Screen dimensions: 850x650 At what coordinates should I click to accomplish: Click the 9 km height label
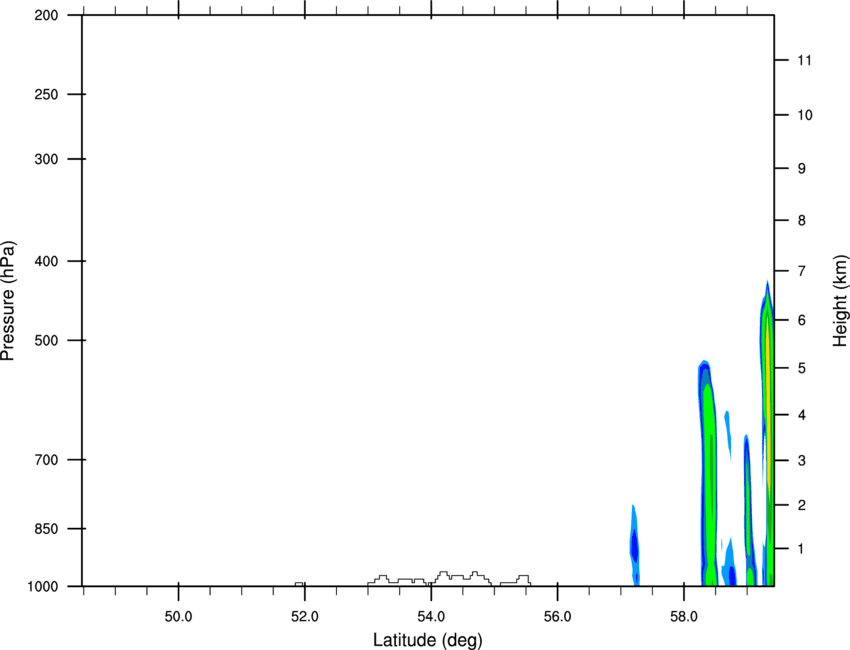click(x=802, y=169)
